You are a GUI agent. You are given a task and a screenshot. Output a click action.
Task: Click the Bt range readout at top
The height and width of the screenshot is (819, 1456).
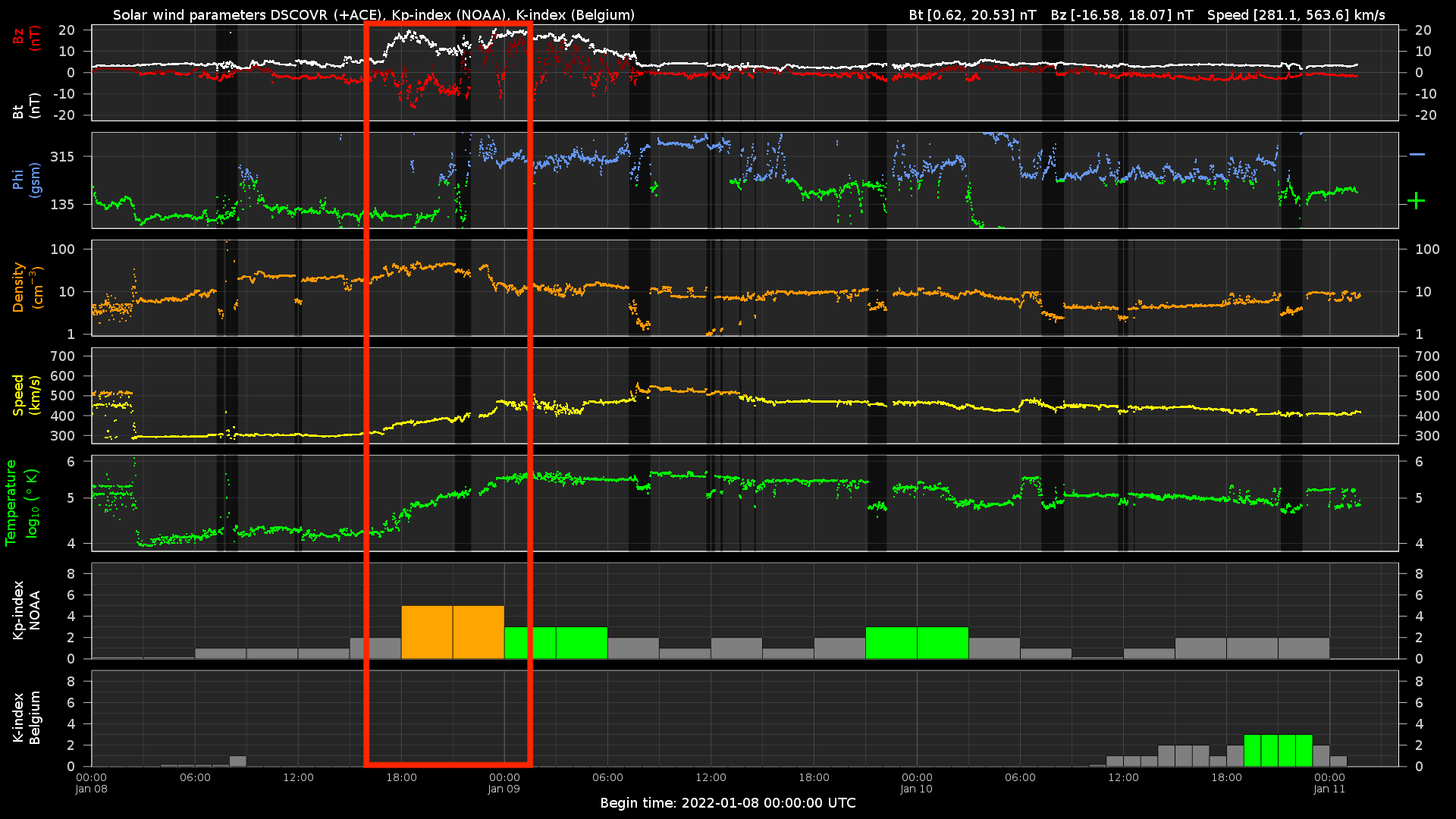pos(972,15)
